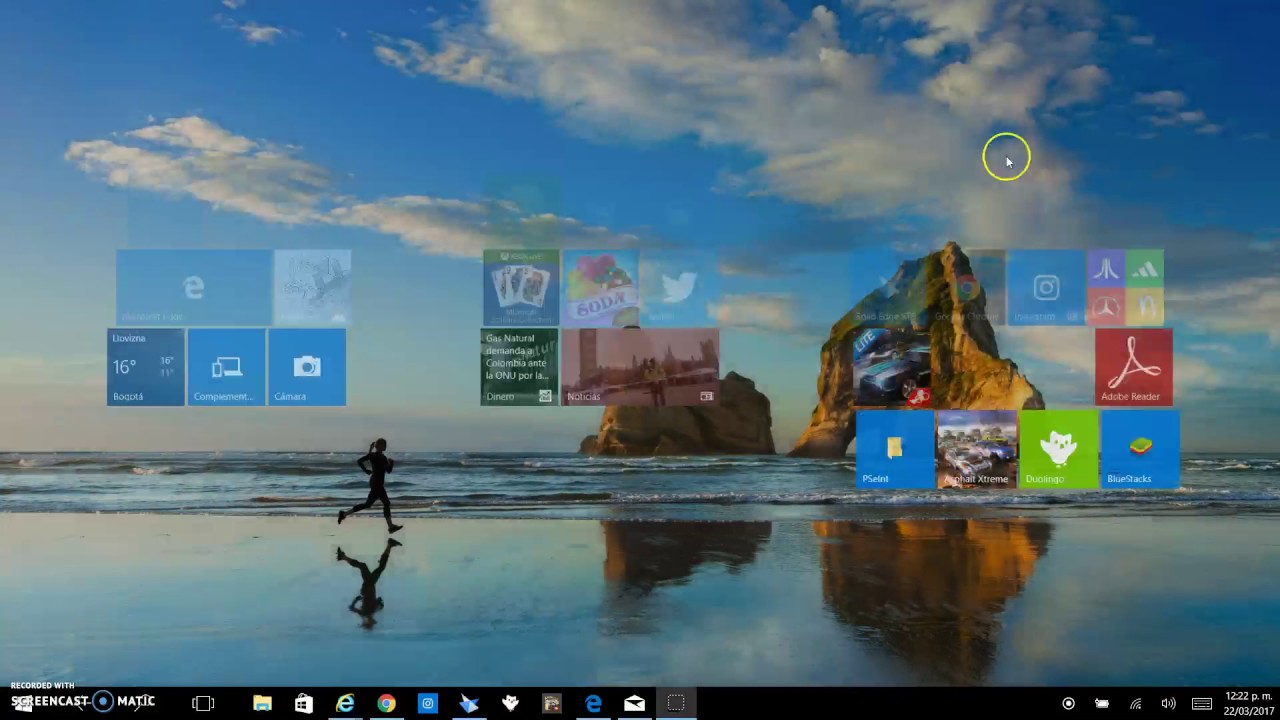Launch the Google Chrome tile
Viewport: 1280px width, 720px height.
pyautogui.click(x=966, y=287)
